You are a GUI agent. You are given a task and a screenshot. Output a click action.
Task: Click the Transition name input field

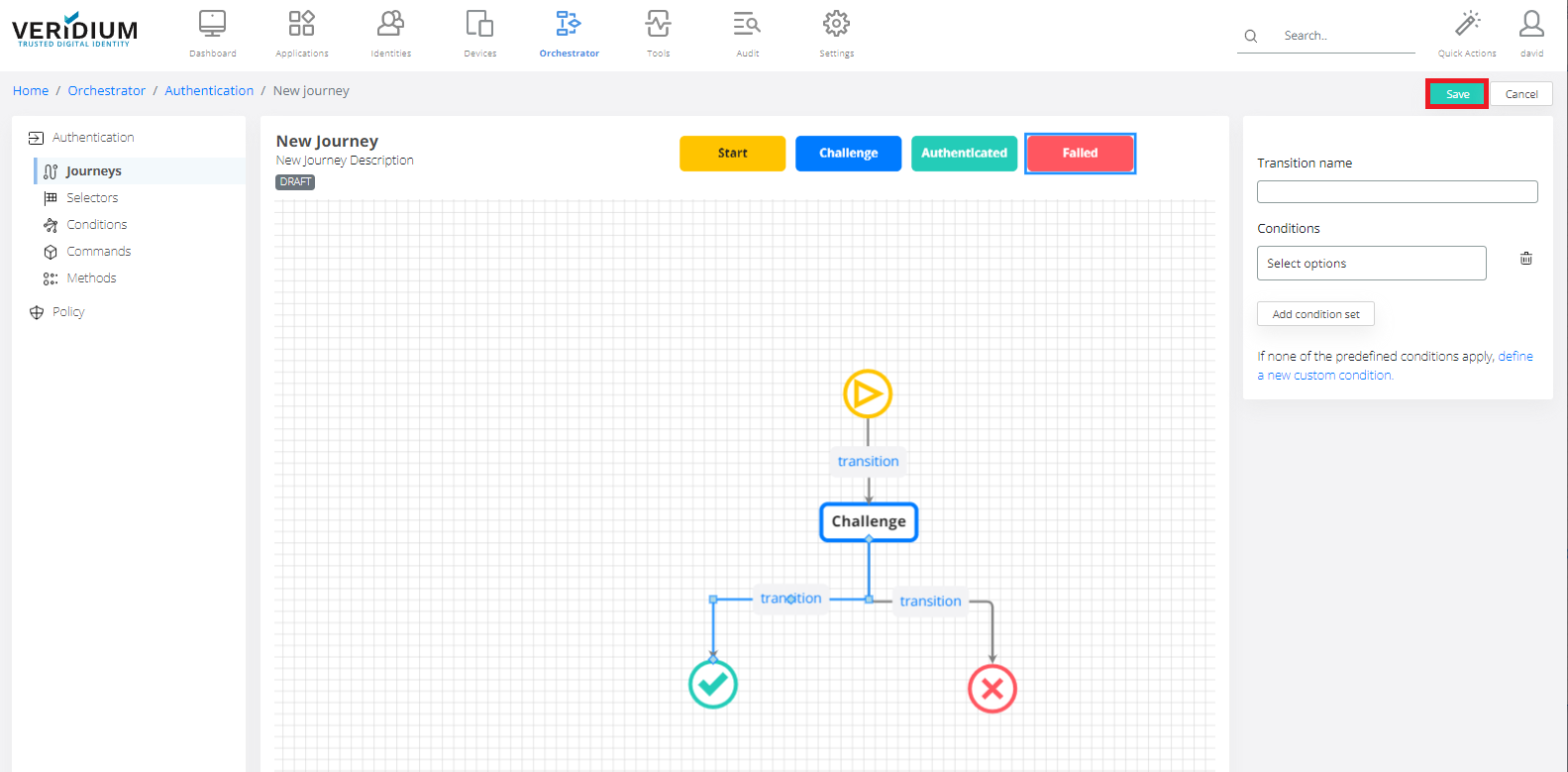(1397, 192)
